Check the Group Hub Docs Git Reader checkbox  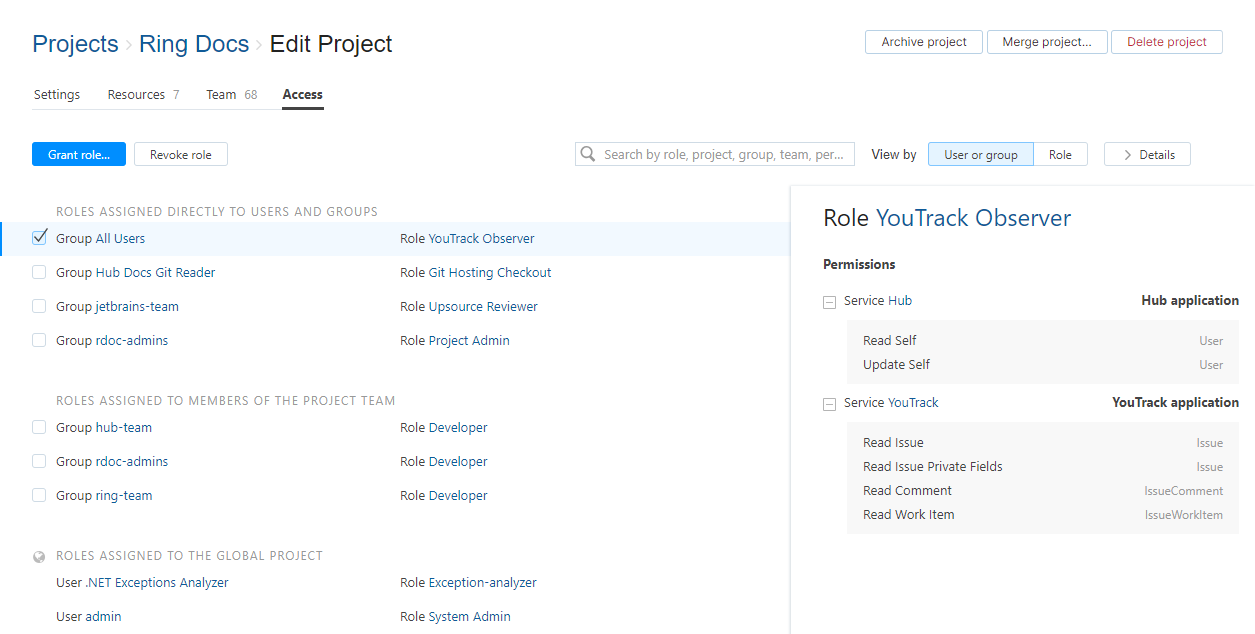pos(39,272)
